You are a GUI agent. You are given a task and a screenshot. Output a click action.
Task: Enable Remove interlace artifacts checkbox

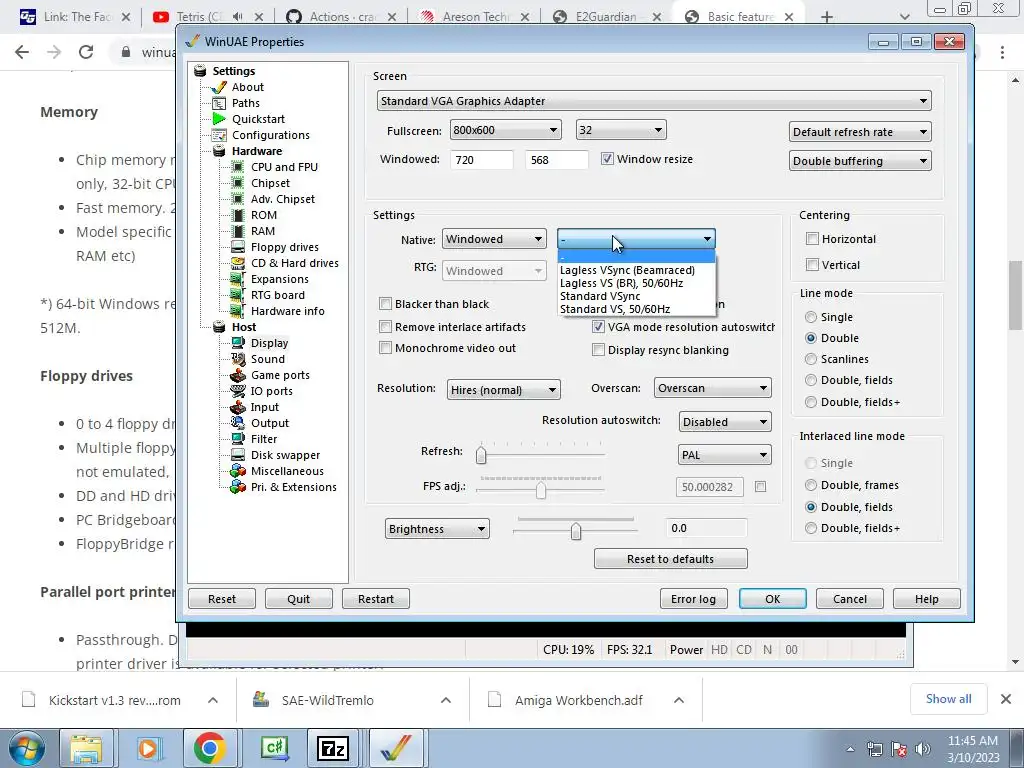coord(385,327)
